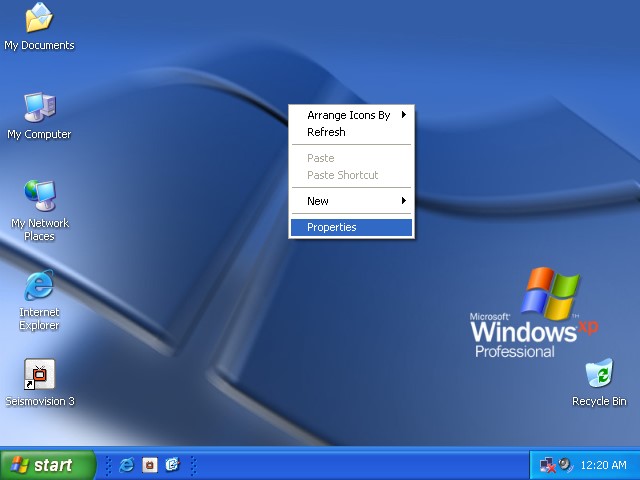Click the Show Desktop Quick Launch icon
The image size is (640, 480).
pyautogui.click(x=171, y=465)
